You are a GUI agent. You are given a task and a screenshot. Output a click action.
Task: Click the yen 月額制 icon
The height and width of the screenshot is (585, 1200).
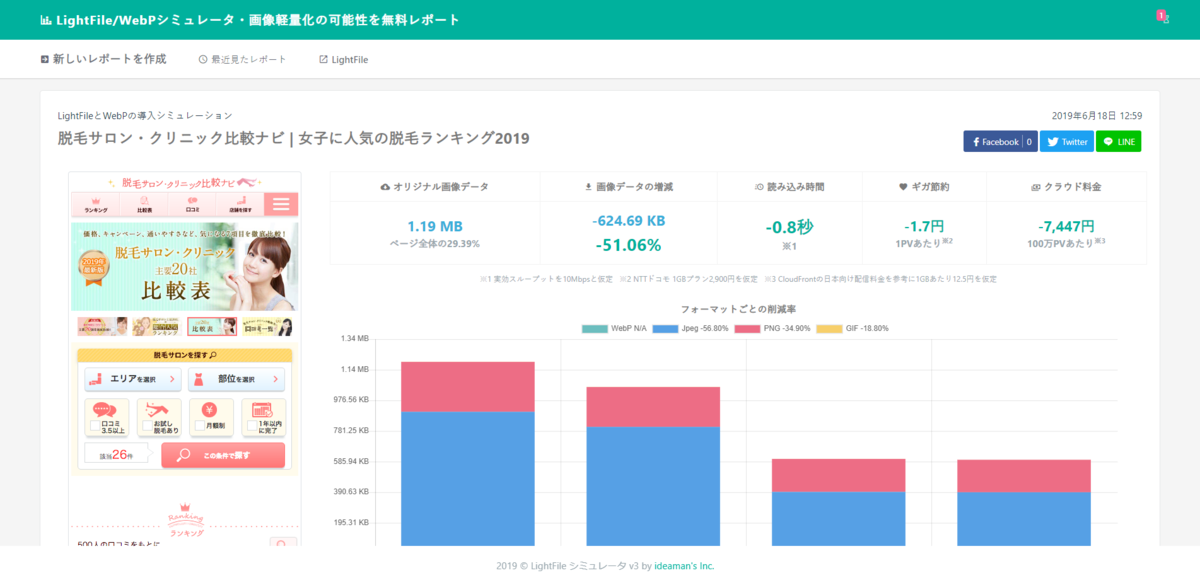[x=210, y=409]
